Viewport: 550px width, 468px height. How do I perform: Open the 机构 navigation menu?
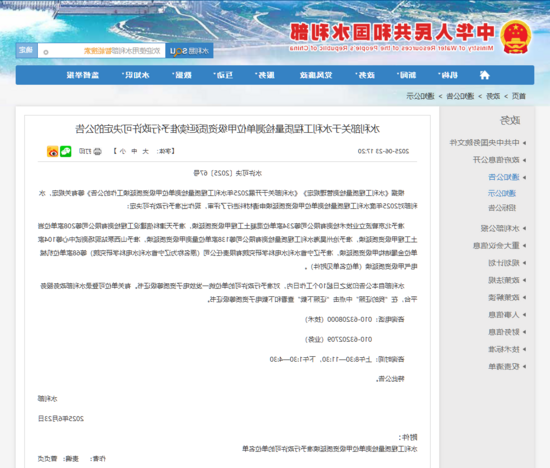point(448,75)
